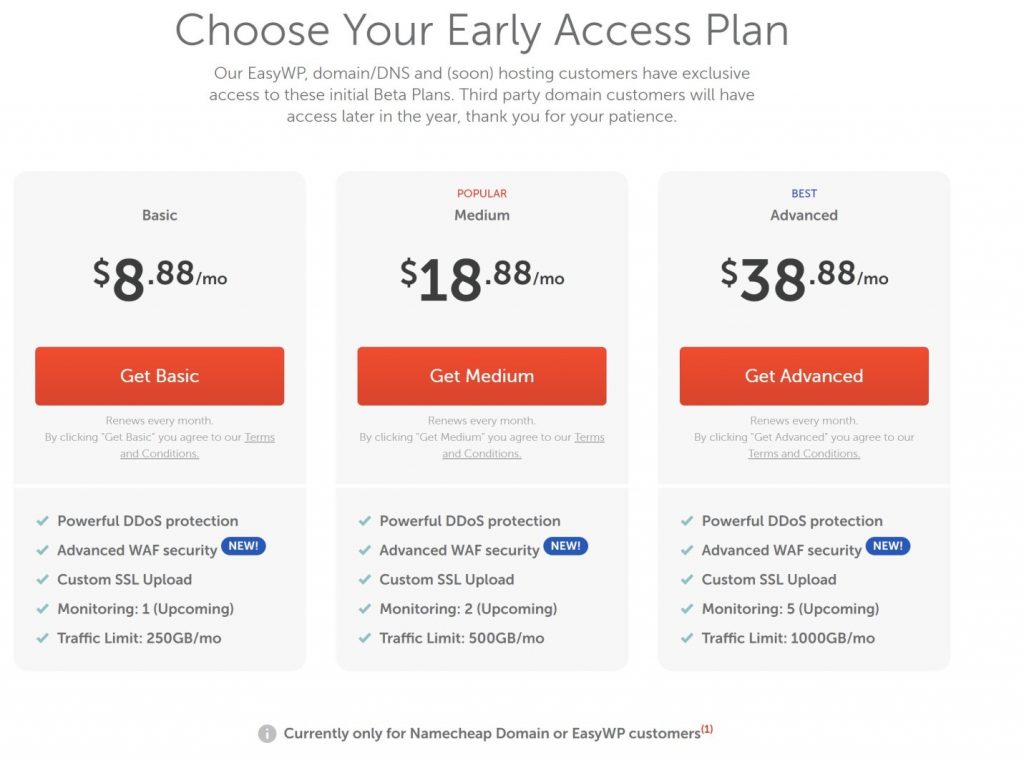This screenshot has width=1024, height=758.
Task: Click checkmark next to Basic Custom SSL Upload
Action: pyautogui.click(x=42, y=579)
